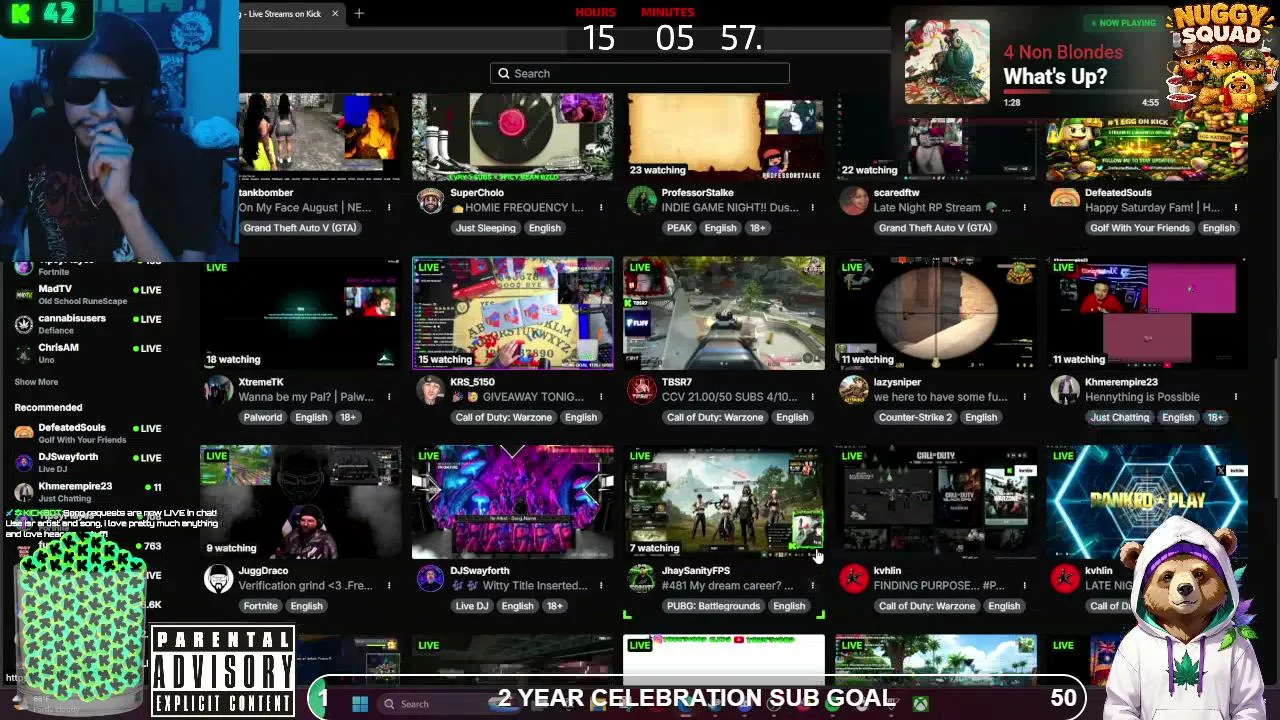Click Show More in the sidebar
Image resolution: width=1280 pixels, height=720 pixels.
(36, 382)
